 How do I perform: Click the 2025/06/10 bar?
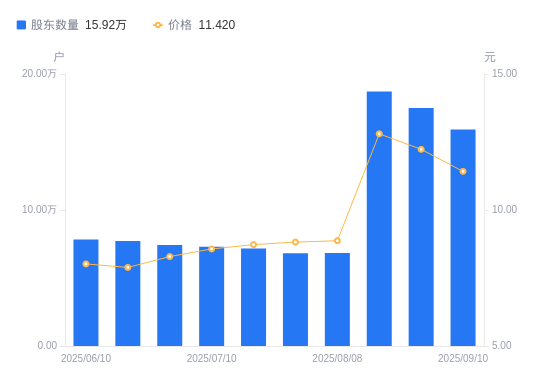(x=86, y=293)
